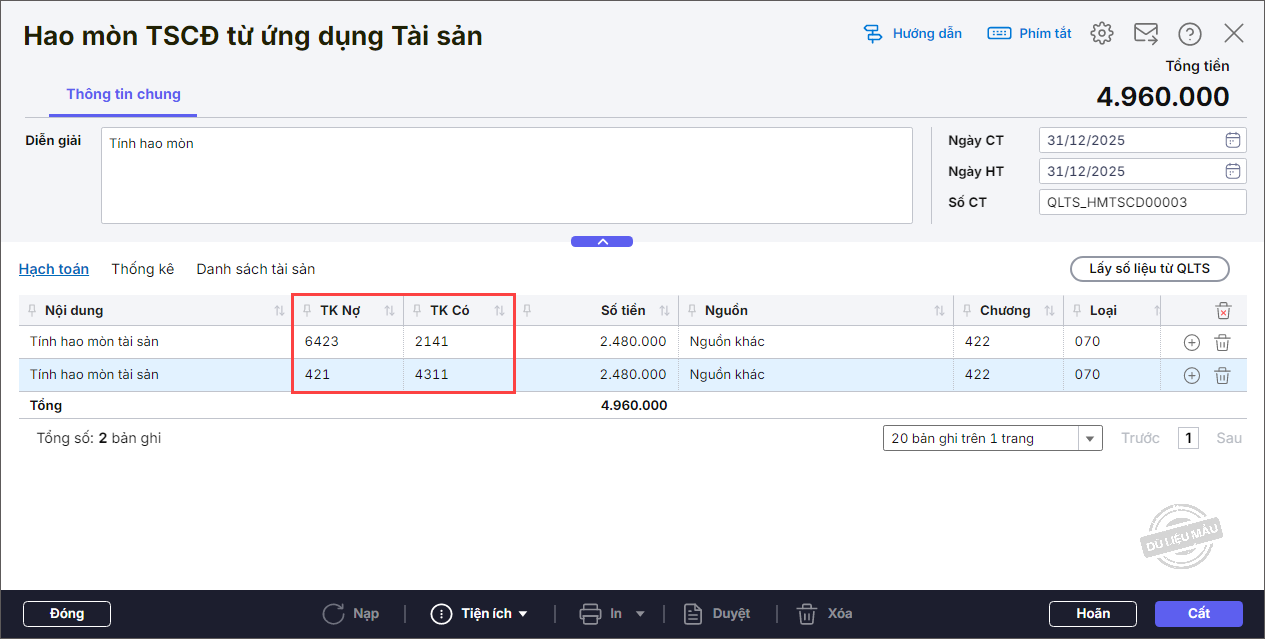
Task: Sort by Chương column arrows
Action: 1049,311
